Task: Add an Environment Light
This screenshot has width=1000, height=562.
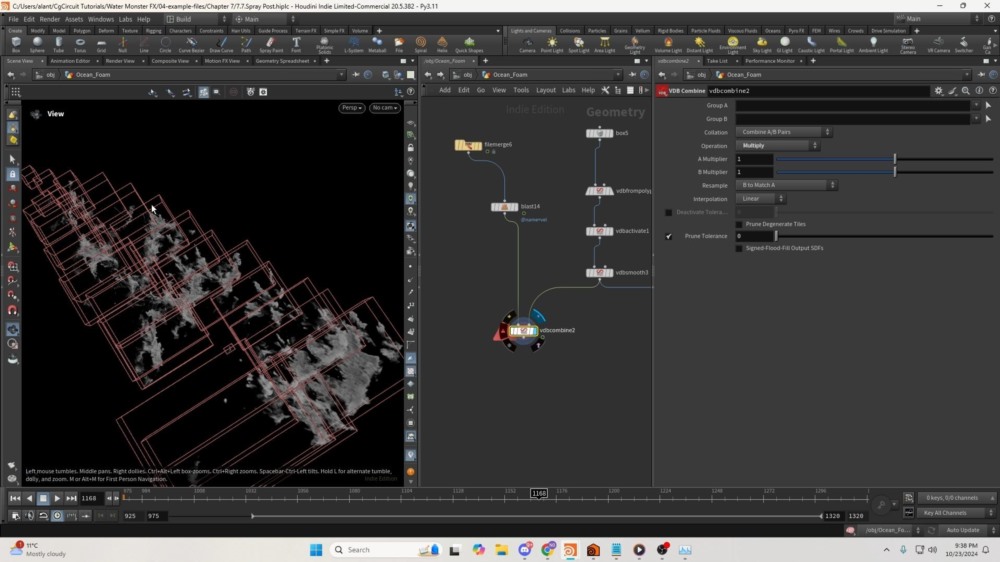Action: pyautogui.click(x=732, y=44)
